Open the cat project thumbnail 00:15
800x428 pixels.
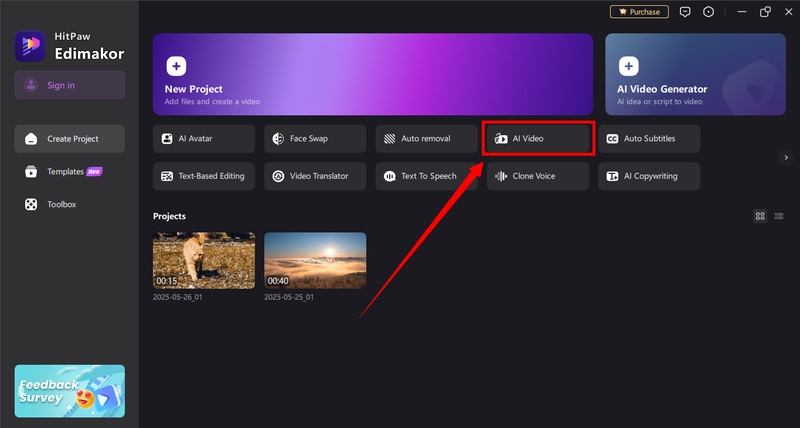(x=204, y=260)
